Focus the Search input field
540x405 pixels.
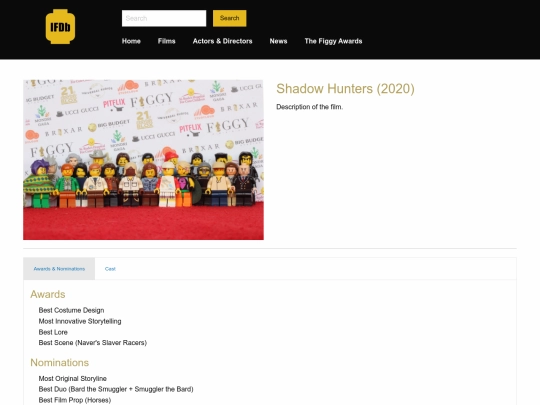coord(164,18)
